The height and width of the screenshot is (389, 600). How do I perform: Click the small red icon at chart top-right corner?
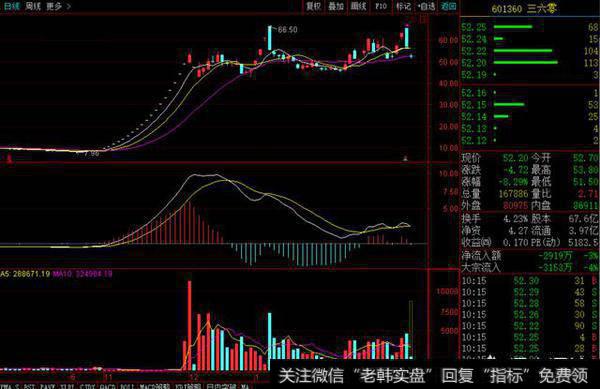tap(423, 19)
